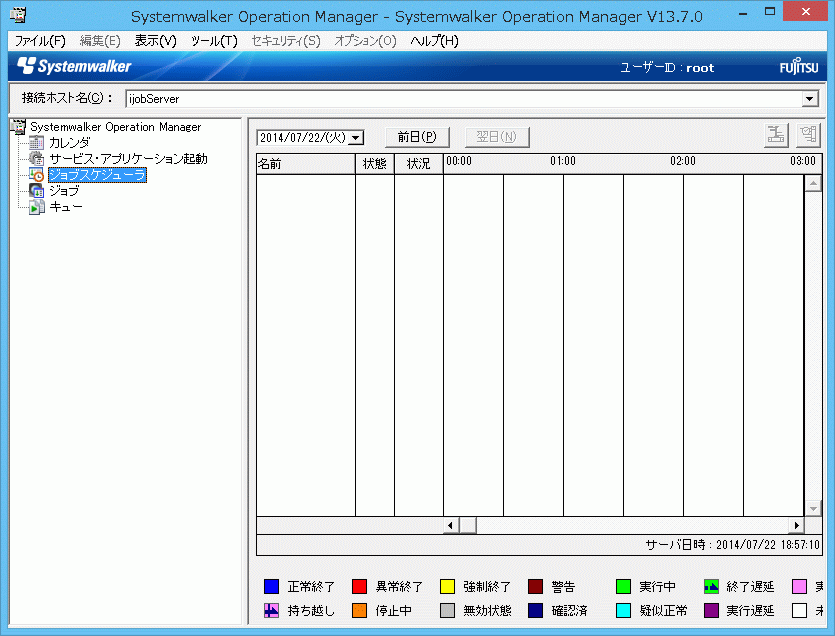Click the ジョブ icon in the tree
Image resolution: width=835 pixels, height=636 pixels.
tap(37, 191)
